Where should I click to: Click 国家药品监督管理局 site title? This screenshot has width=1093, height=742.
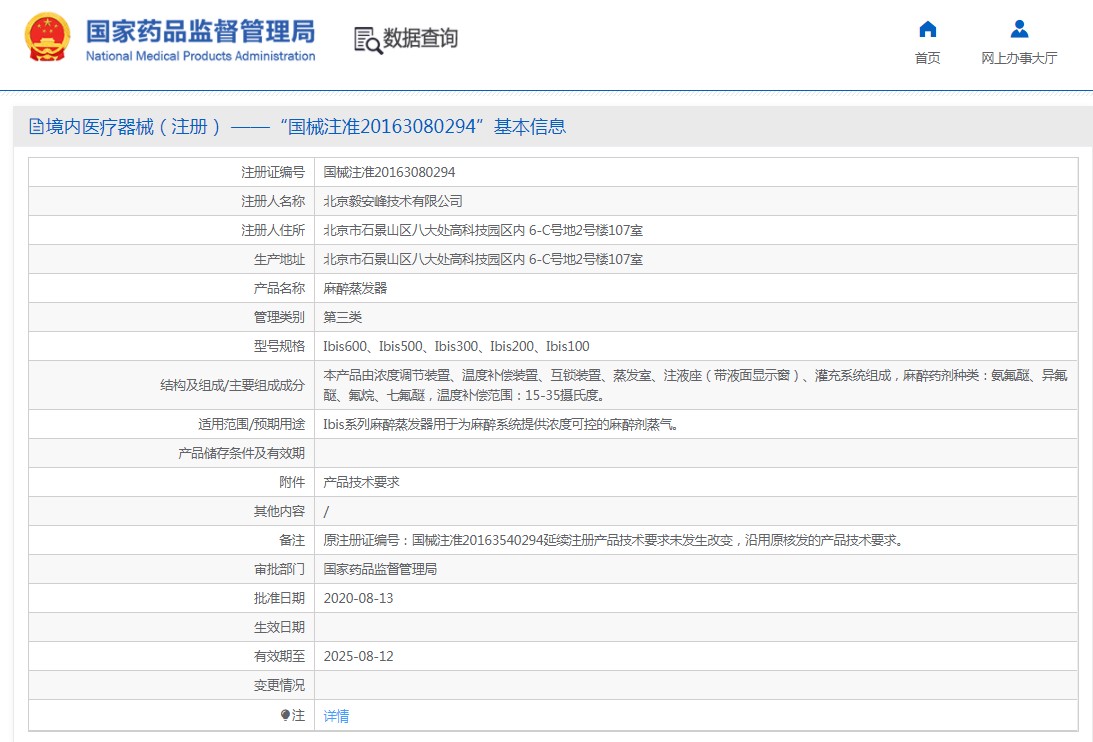[200, 31]
